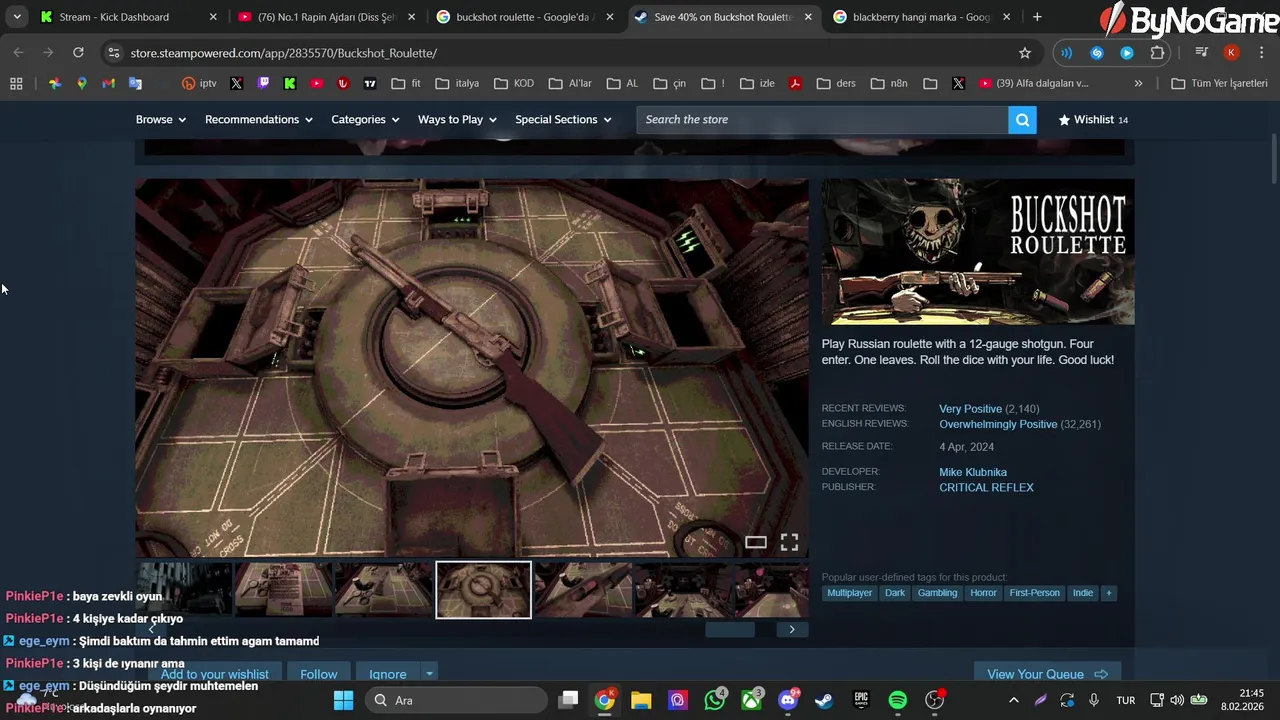The height and width of the screenshot is (720, 1280).
Task: Switch to the blackberry hangi marka tab
Action: coord(921,17)
